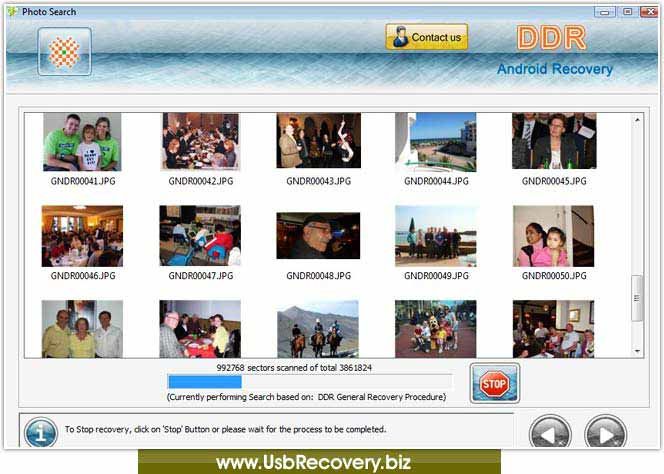
Task: Select thumbnail of GNDR00045.JPG
Action: point(554,141)
